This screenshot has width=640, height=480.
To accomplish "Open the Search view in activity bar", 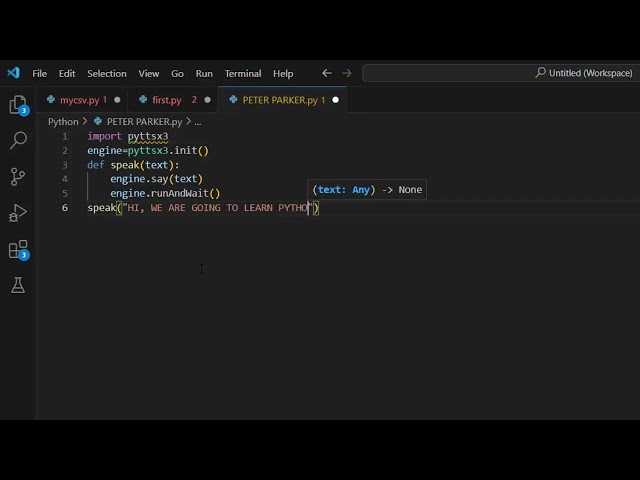I will 18,140.
